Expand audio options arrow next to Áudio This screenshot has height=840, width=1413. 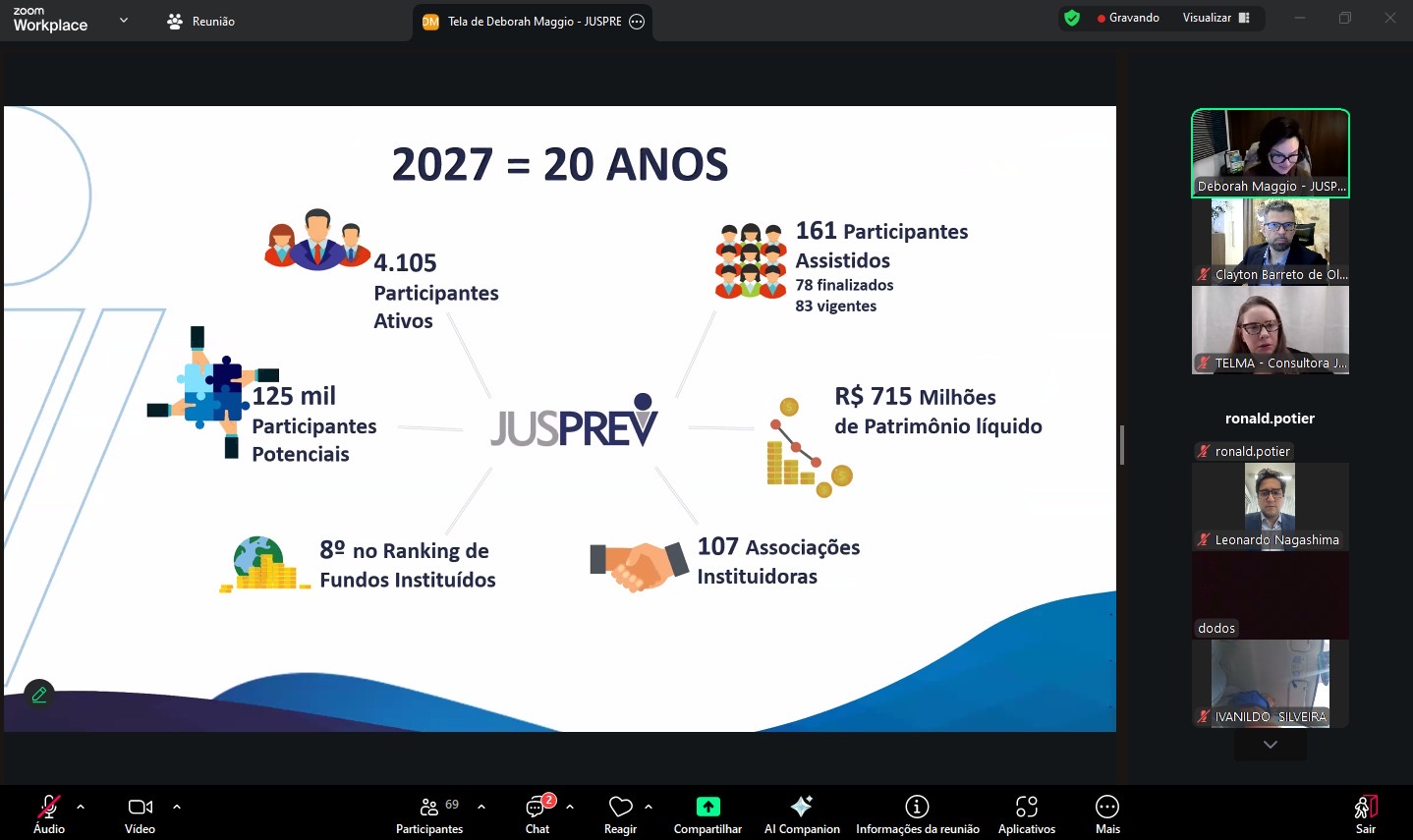coord(81,807)
